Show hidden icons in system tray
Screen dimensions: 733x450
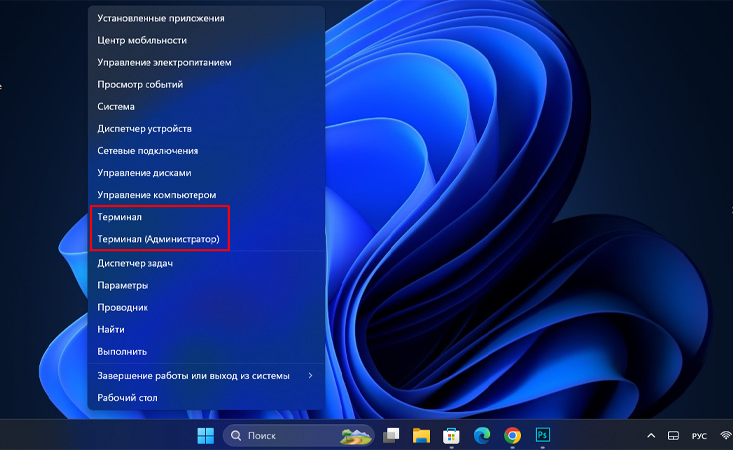(651, 436)
